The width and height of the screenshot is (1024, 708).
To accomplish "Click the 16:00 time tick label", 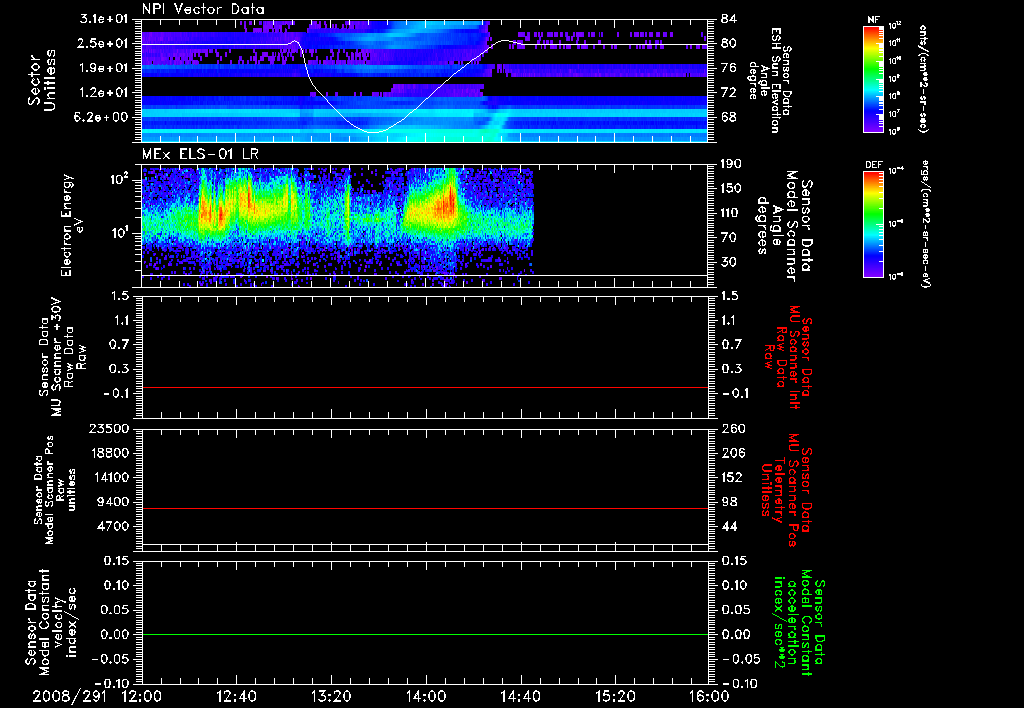I will (709, 696).
